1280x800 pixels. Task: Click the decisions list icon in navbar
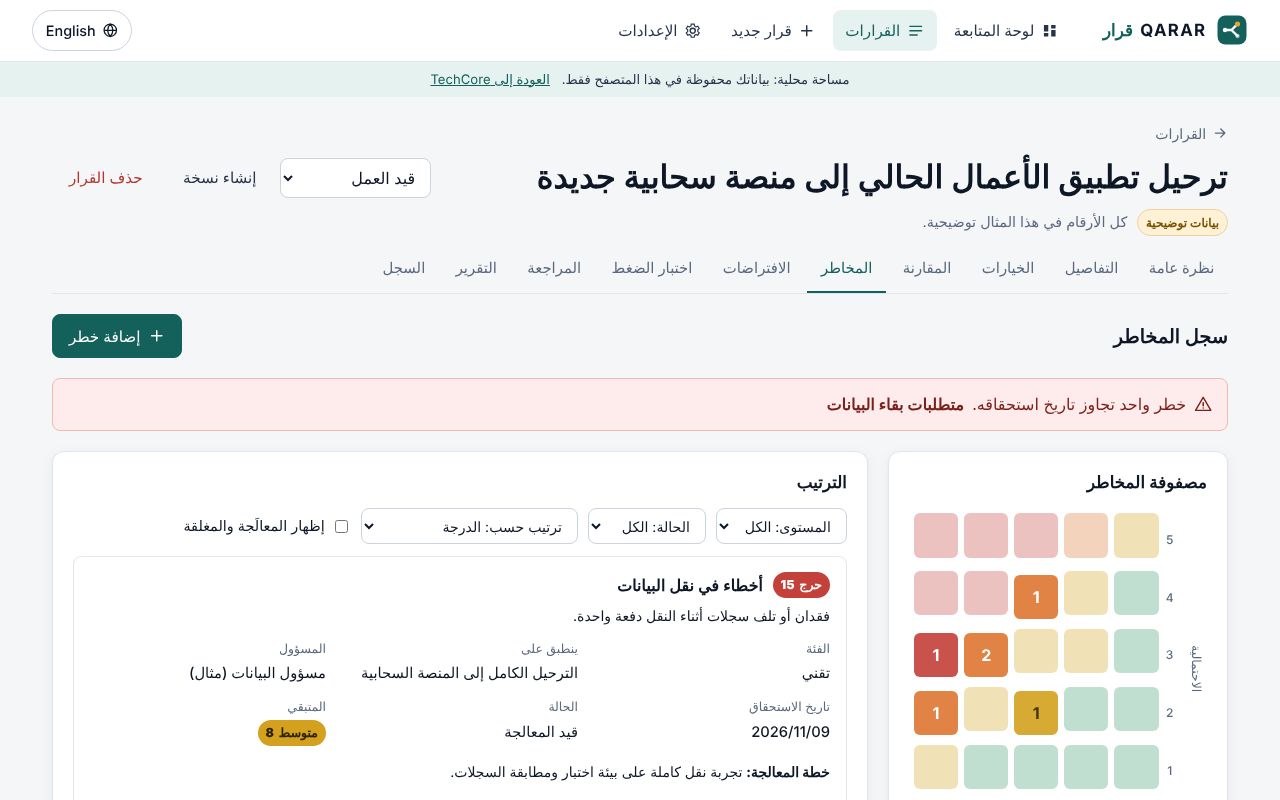pos(916,31)
